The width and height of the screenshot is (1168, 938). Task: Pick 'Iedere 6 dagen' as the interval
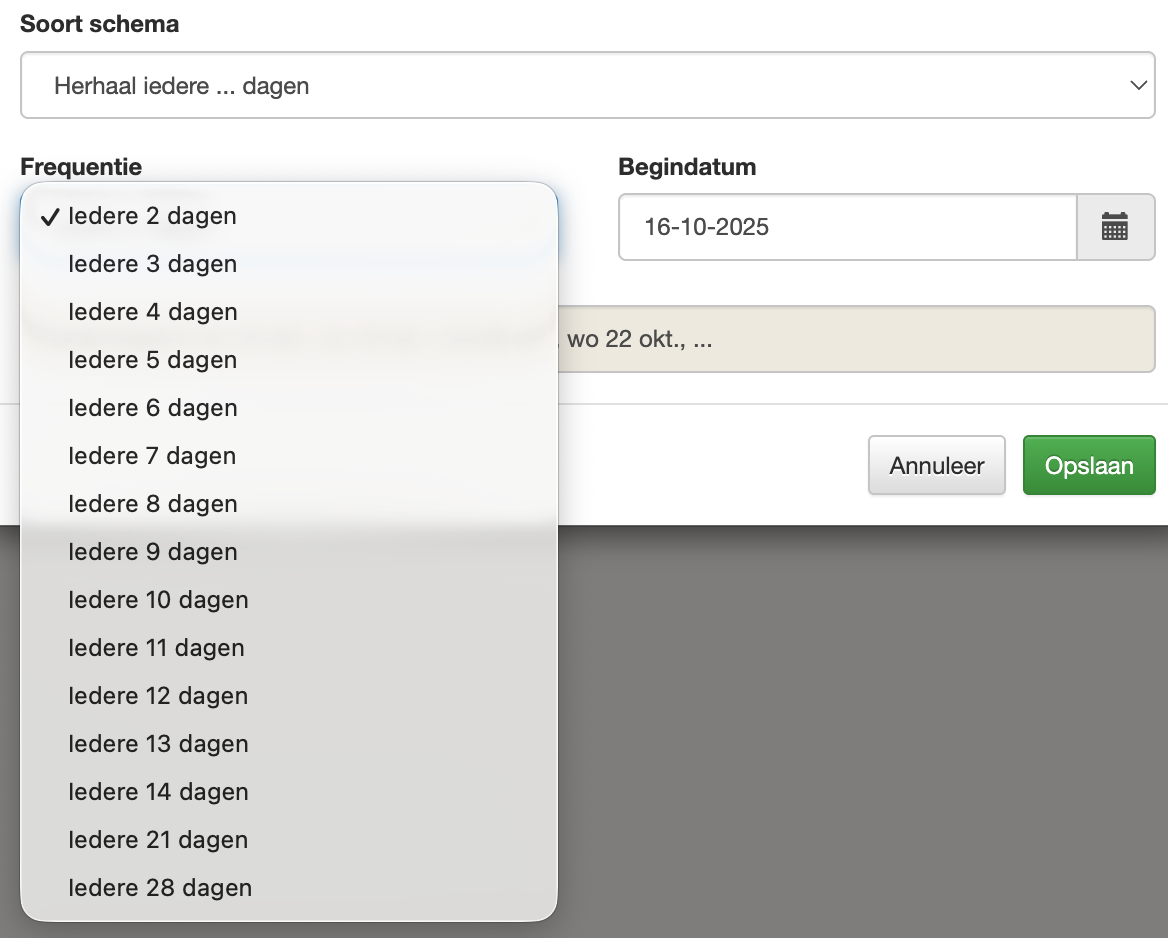pos(152,408)
